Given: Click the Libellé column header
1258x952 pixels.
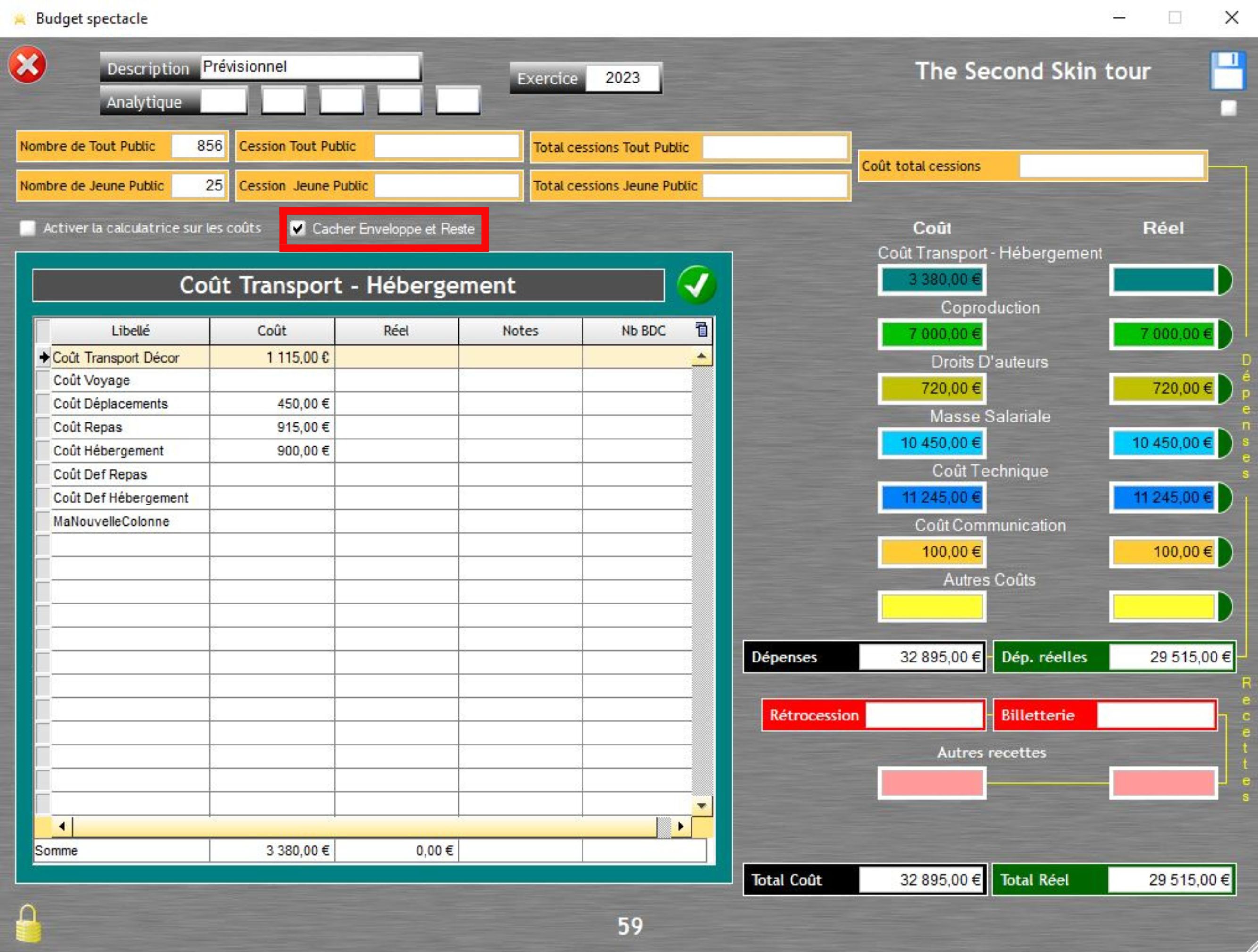Looking at the screenshot, I should 130,331.
